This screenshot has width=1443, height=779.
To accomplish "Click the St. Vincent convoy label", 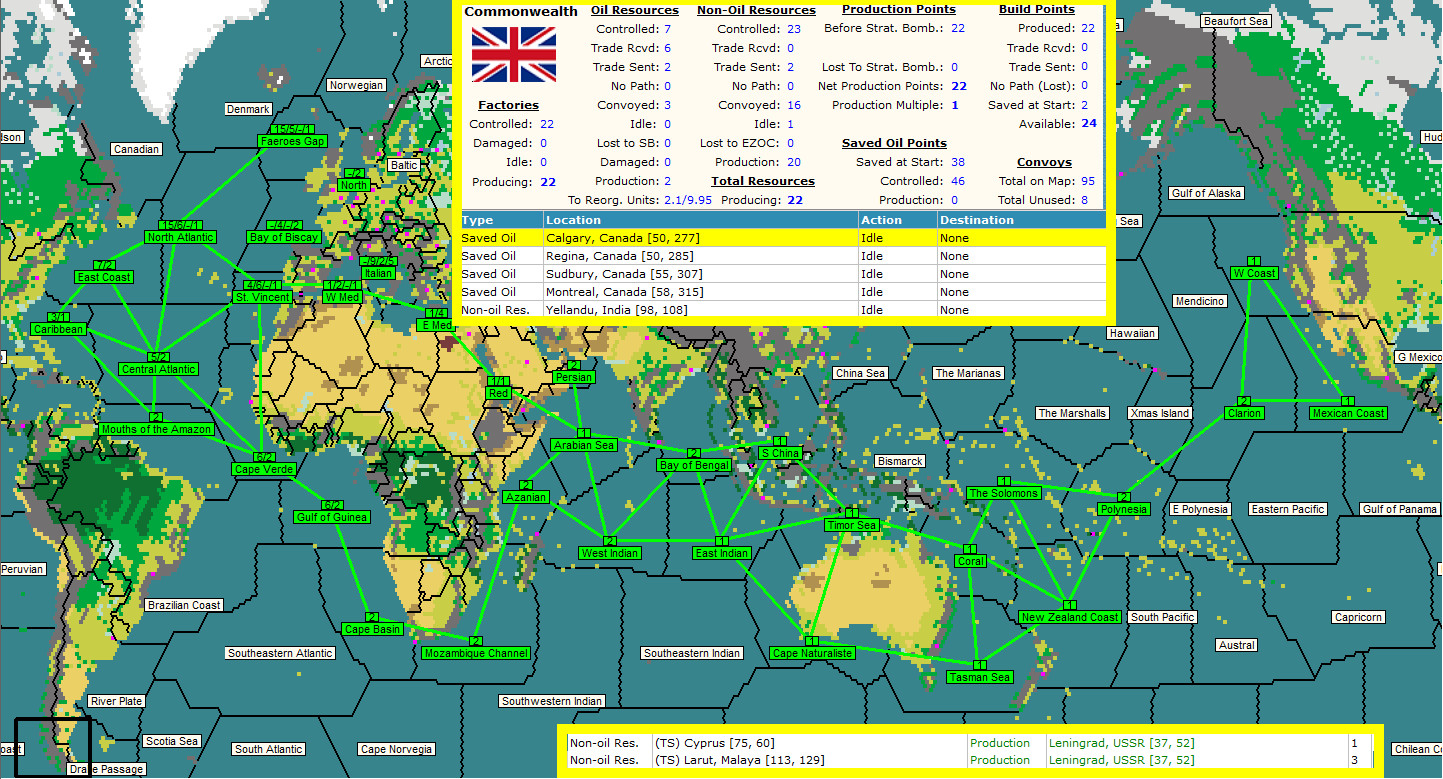I will click(x=262, y=298).
